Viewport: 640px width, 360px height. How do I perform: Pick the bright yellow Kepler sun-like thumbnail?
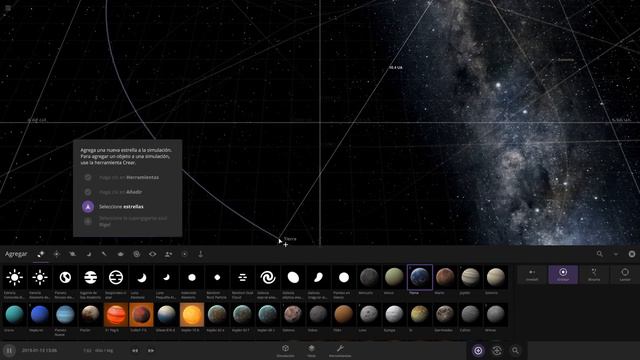pos(192,315)
